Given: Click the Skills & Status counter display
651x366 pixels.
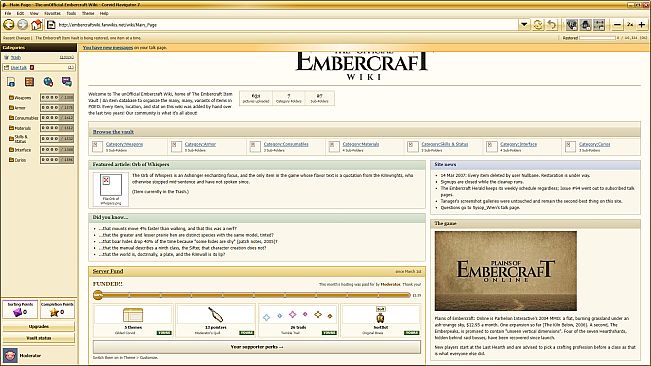Looking at the screenshot, I should (x=57, y=139).
